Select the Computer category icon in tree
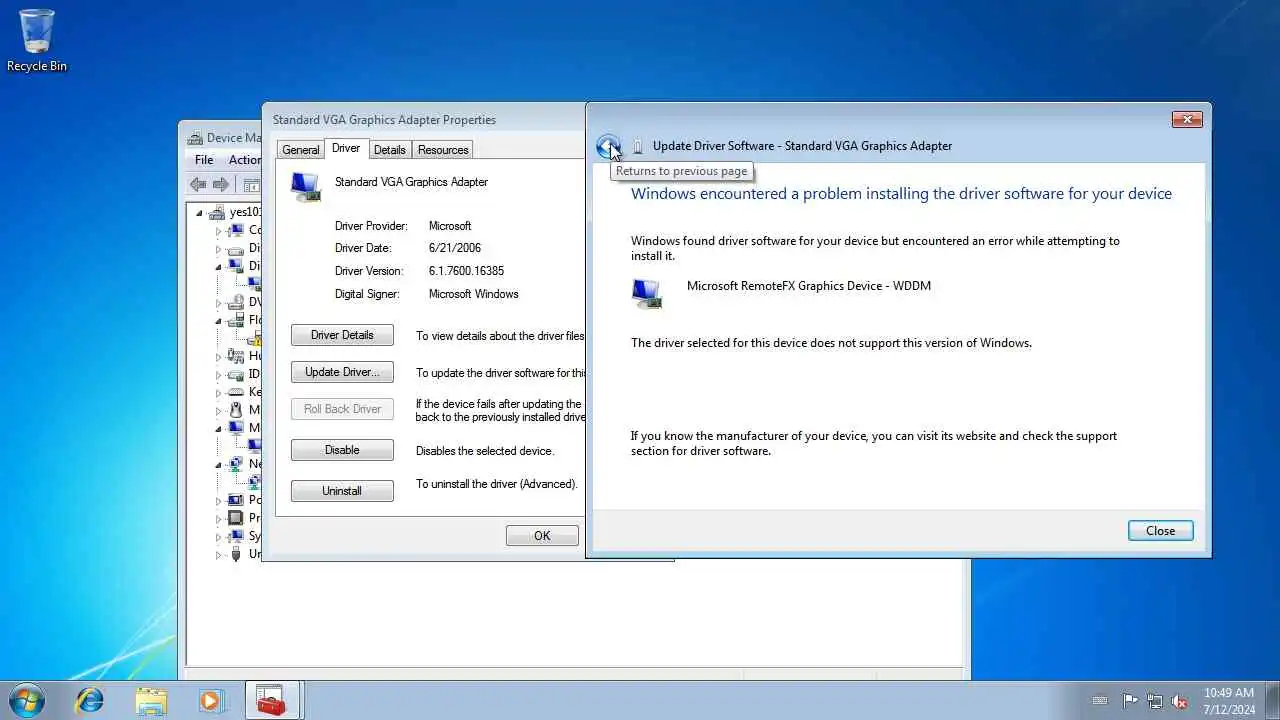The width and height of the screenshot is (1280, 720). (235, 230)
